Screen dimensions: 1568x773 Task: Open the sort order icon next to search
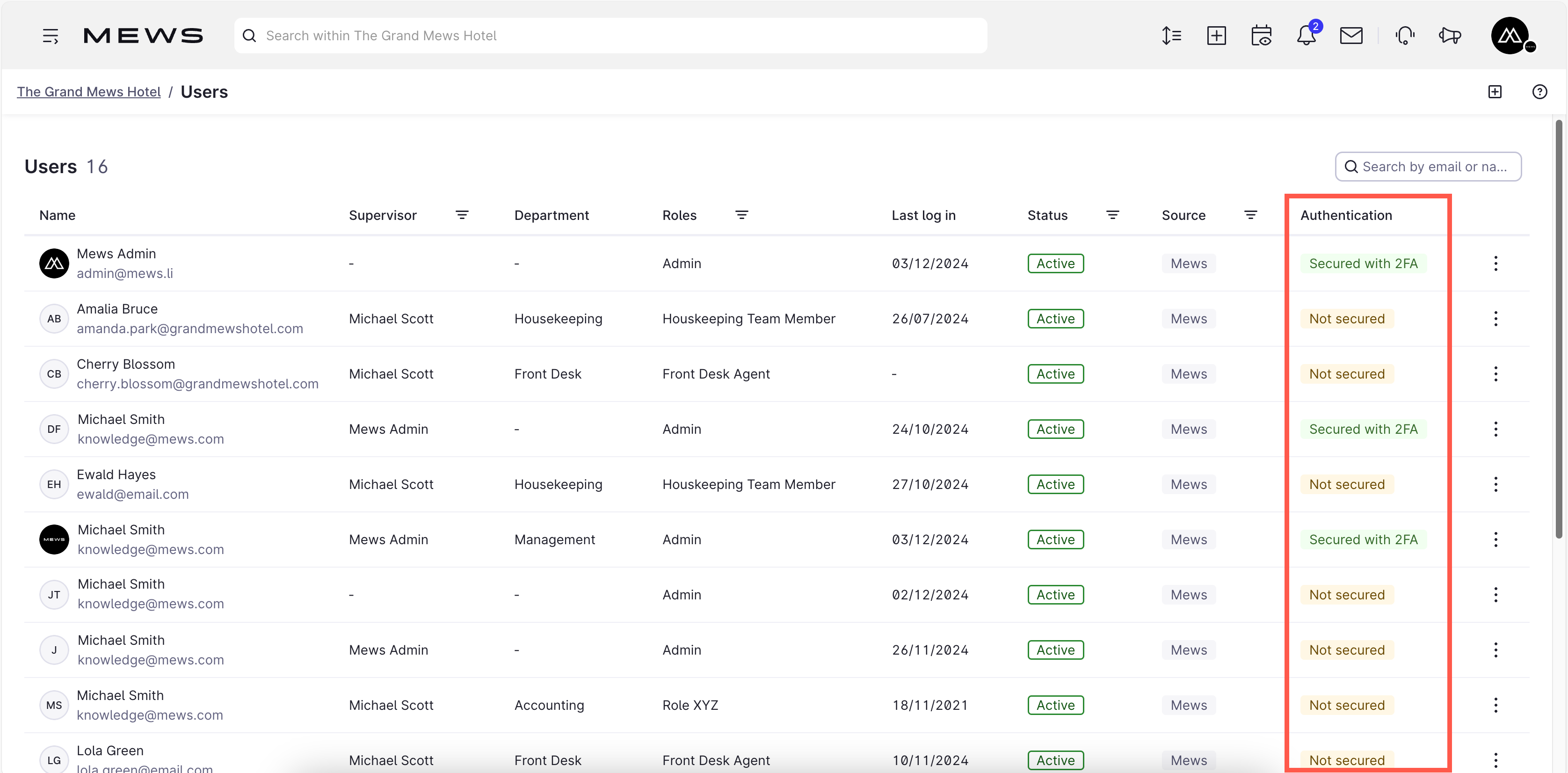[1172, 35]
